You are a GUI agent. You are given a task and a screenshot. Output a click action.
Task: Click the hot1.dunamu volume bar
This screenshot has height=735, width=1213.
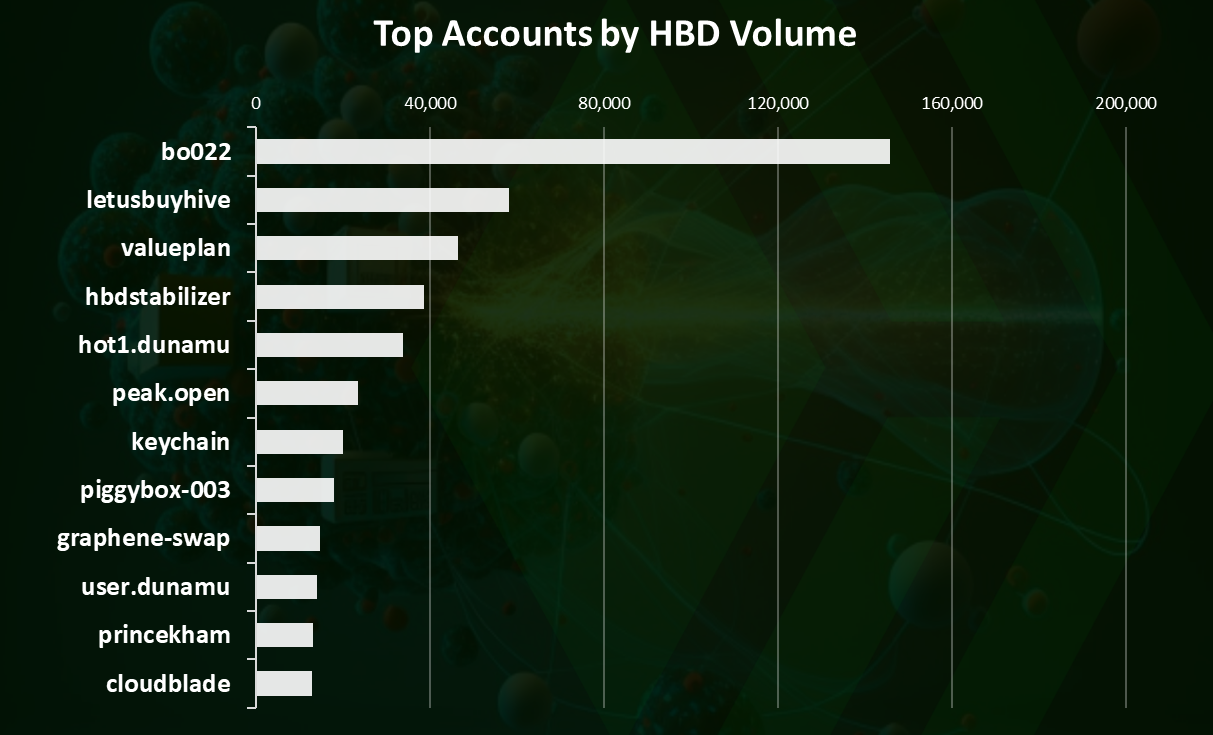(330, 345)
